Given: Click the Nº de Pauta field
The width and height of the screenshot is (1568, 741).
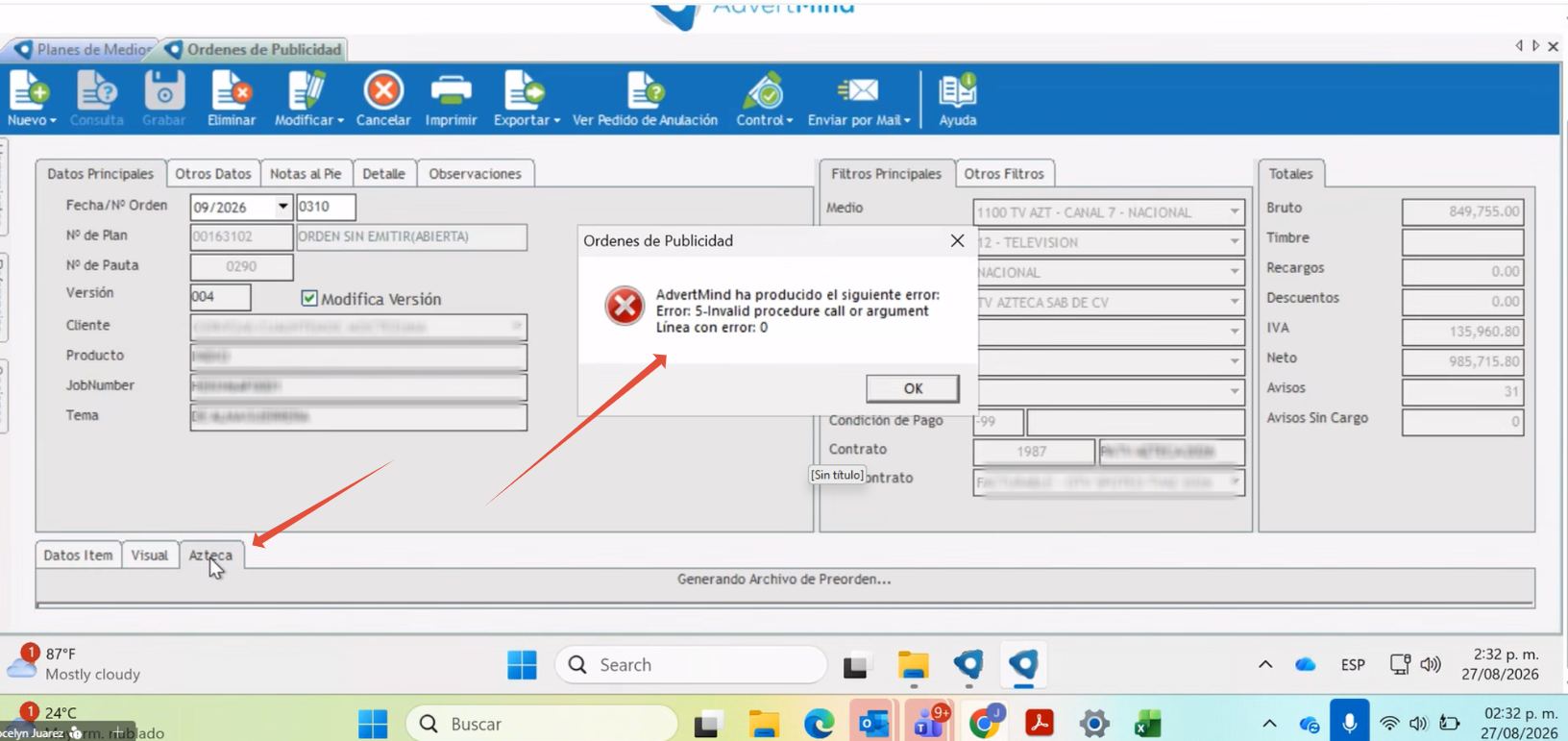Looking at the screenshot, I should pos(241,266).
